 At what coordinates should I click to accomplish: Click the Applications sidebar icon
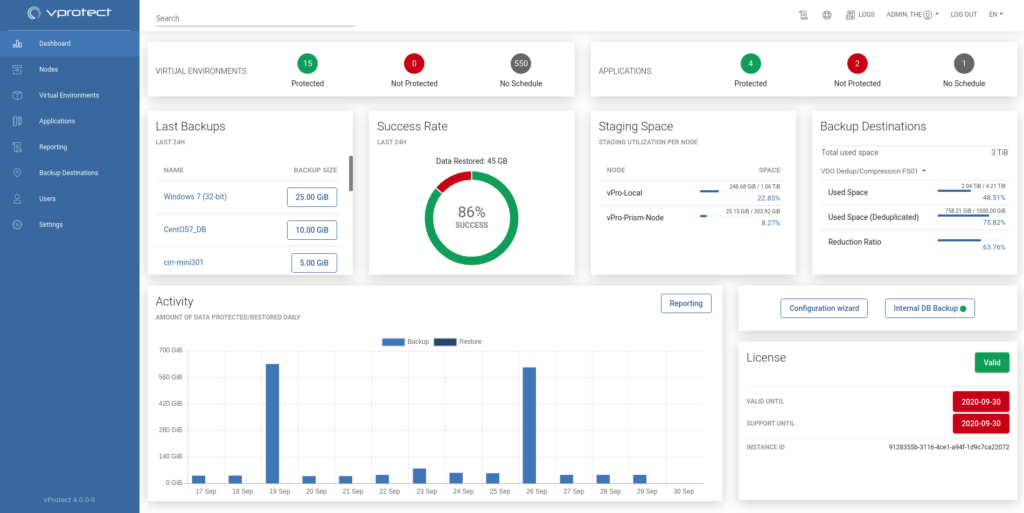pyautogui.click(x=17, y=121)
